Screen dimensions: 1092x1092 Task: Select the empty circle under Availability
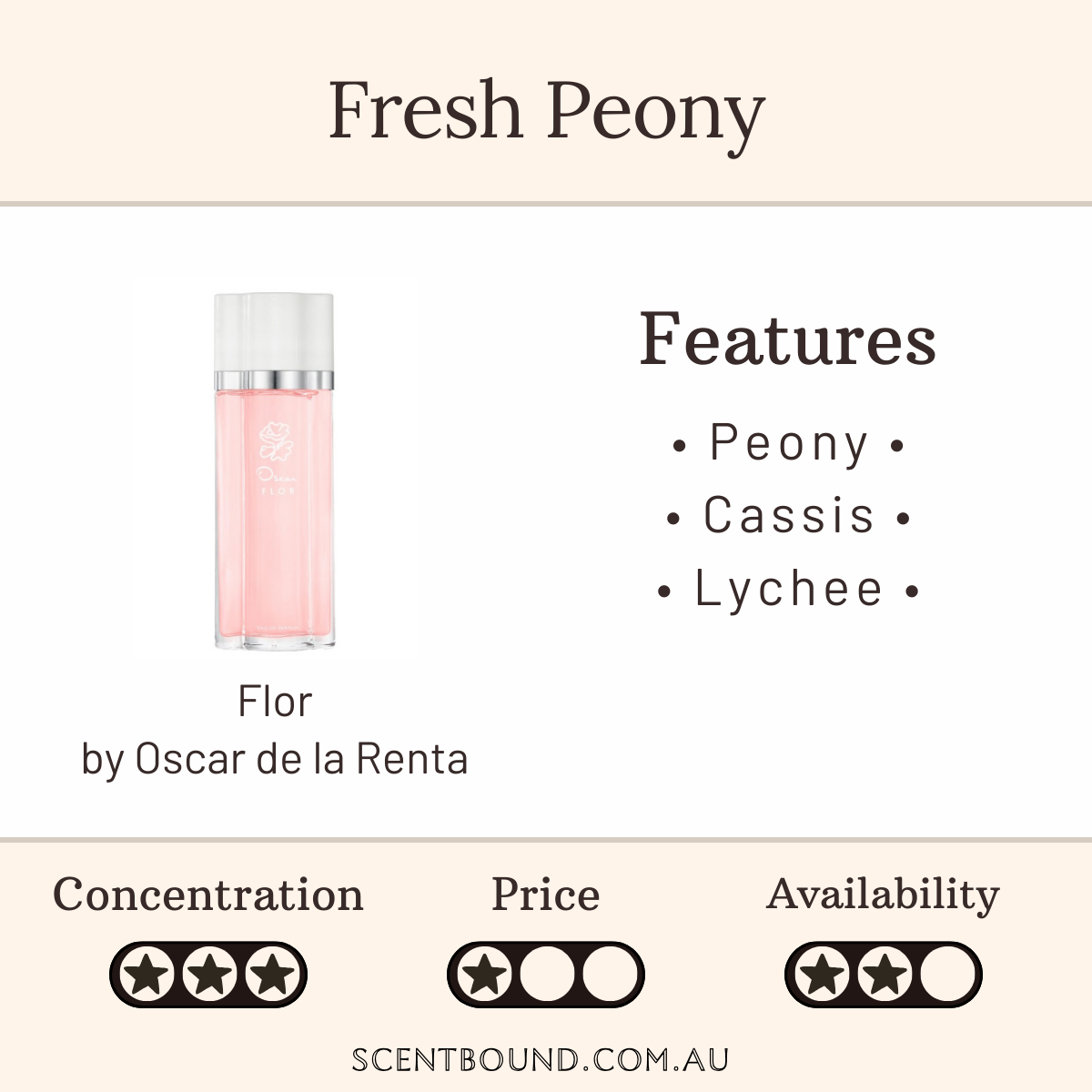[x=945, y=976]
